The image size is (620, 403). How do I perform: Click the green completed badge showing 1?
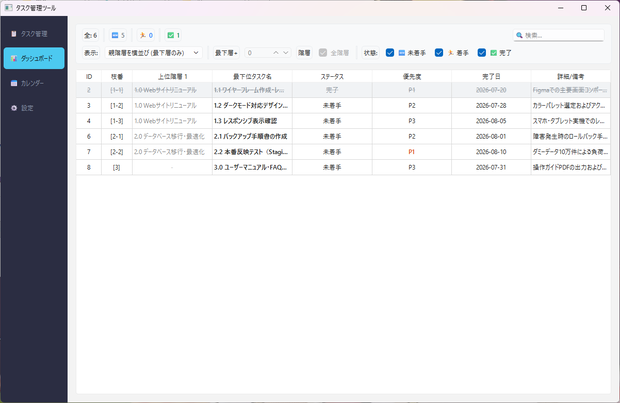(173, 35)
